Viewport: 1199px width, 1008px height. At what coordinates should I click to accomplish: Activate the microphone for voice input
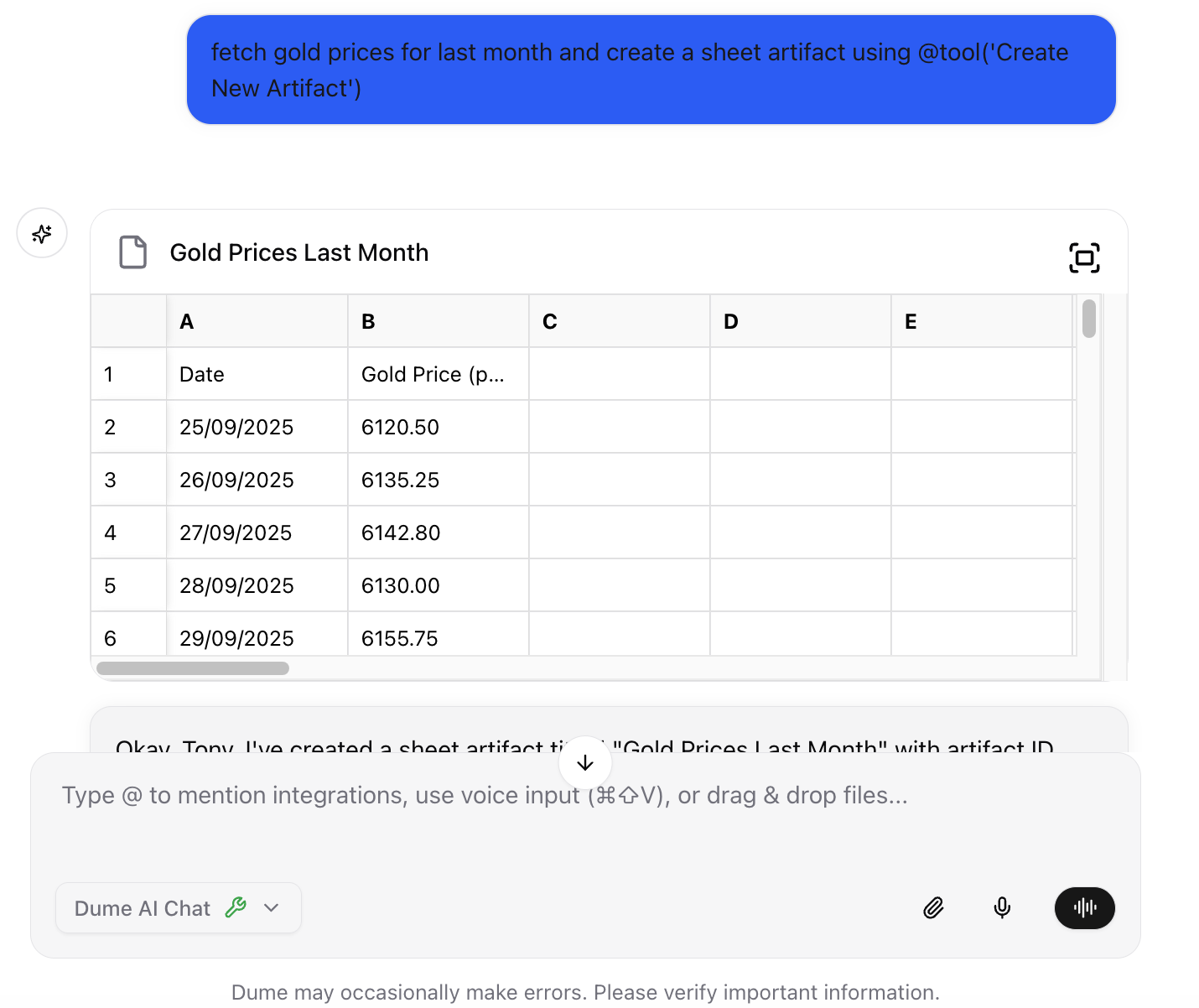[x=1002, y=908]
